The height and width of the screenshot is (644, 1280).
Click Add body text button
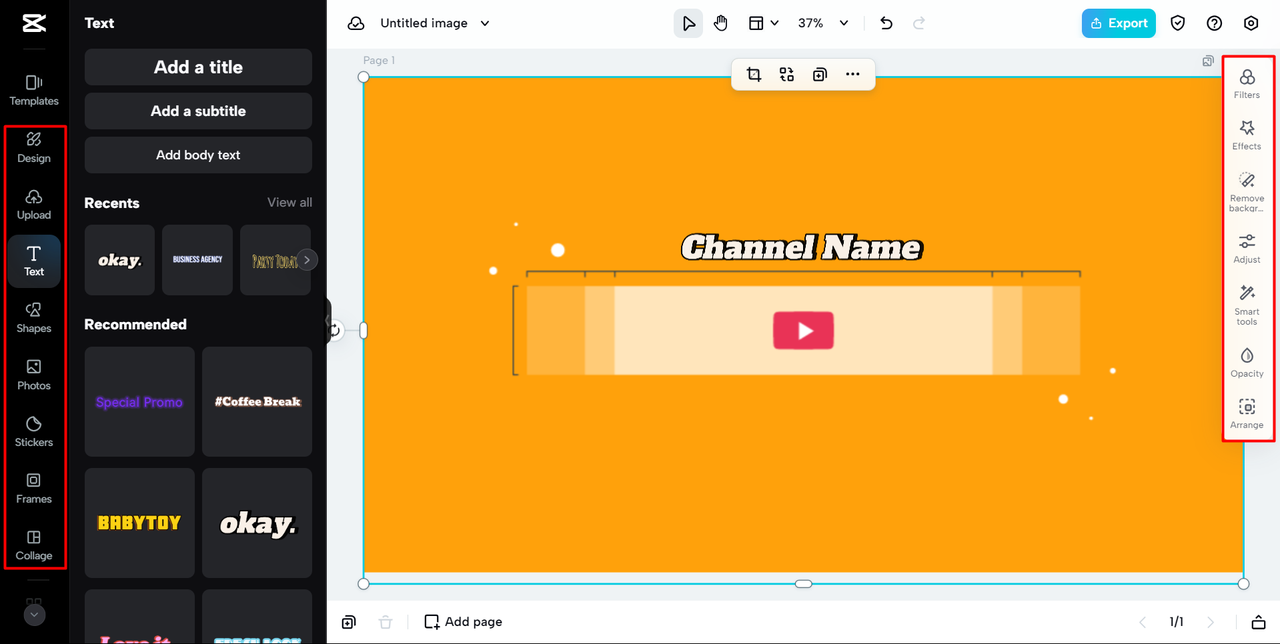198,155
